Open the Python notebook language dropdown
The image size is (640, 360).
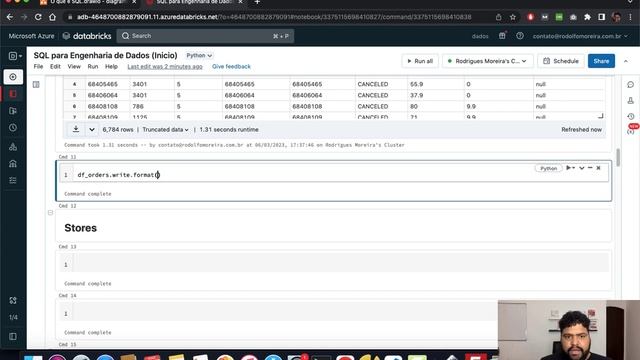click(x=199, y=56)
